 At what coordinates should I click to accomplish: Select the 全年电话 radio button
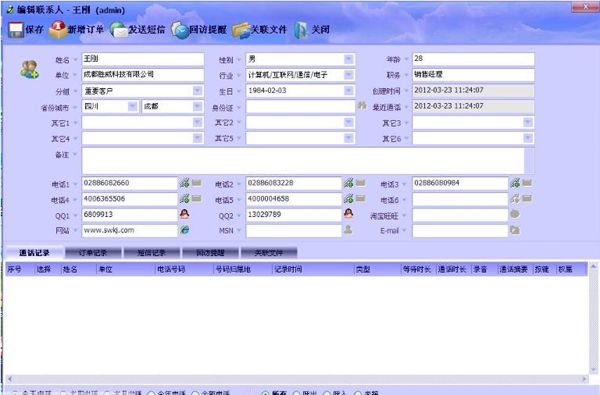point(151,393)
